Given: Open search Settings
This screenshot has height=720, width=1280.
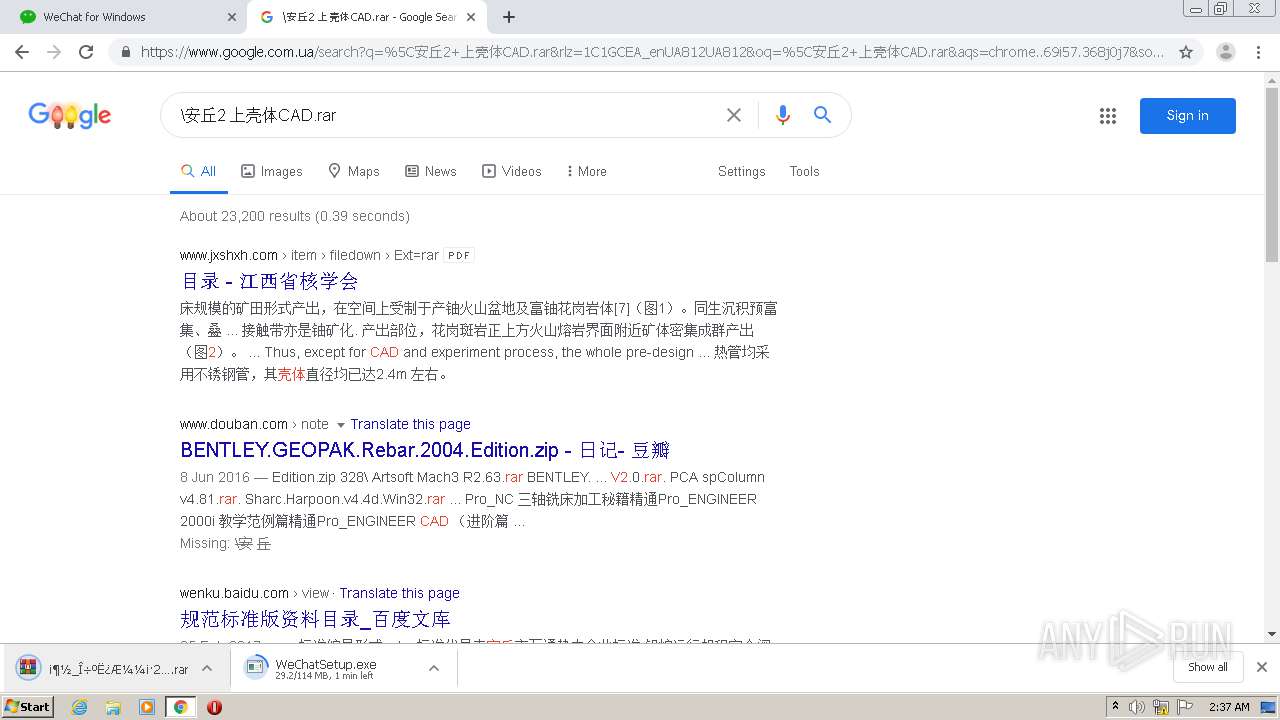Looking at the screenshot, I should 741,171.
